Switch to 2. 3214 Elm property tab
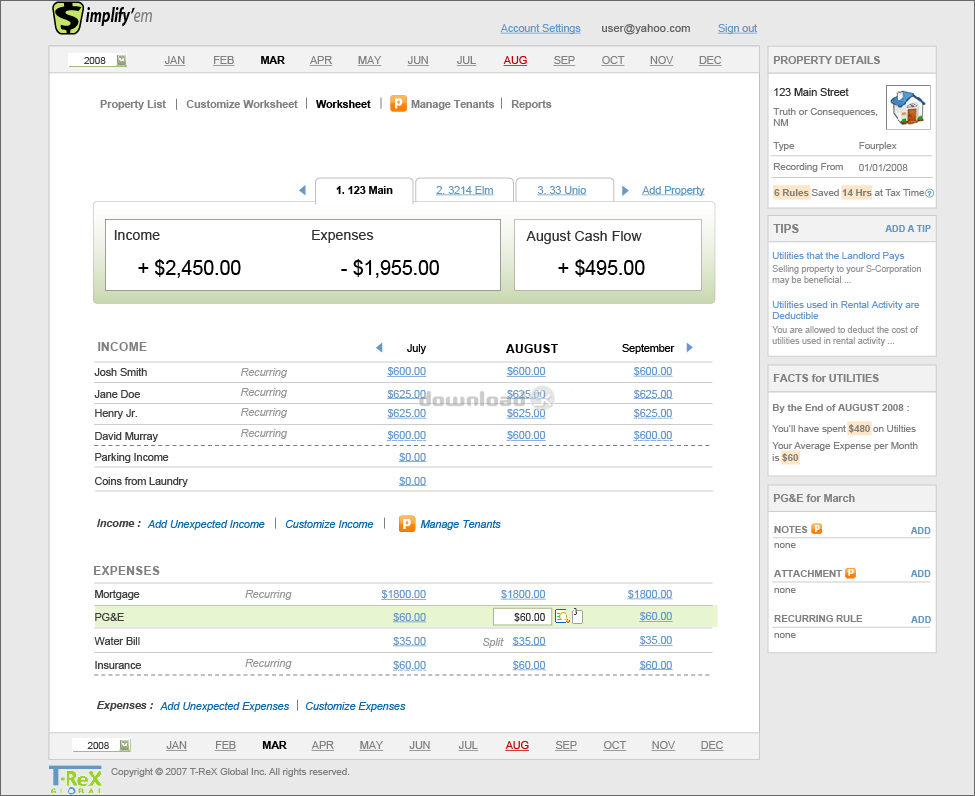This screenshot has height=796, width=975. click(464, 190)
